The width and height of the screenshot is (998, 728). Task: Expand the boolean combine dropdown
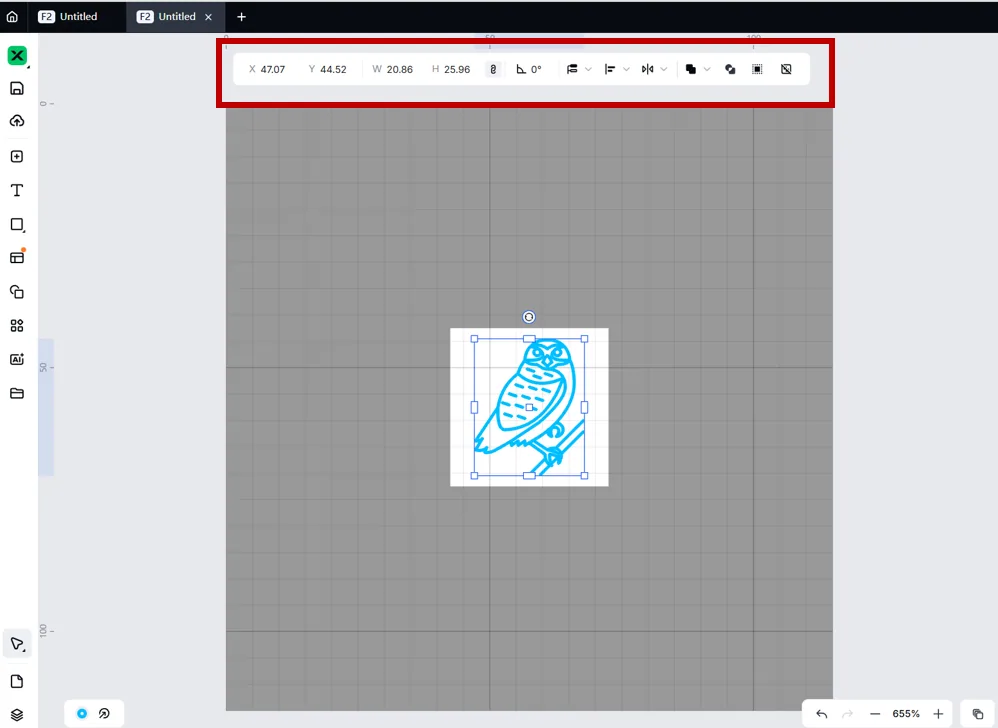707,69
